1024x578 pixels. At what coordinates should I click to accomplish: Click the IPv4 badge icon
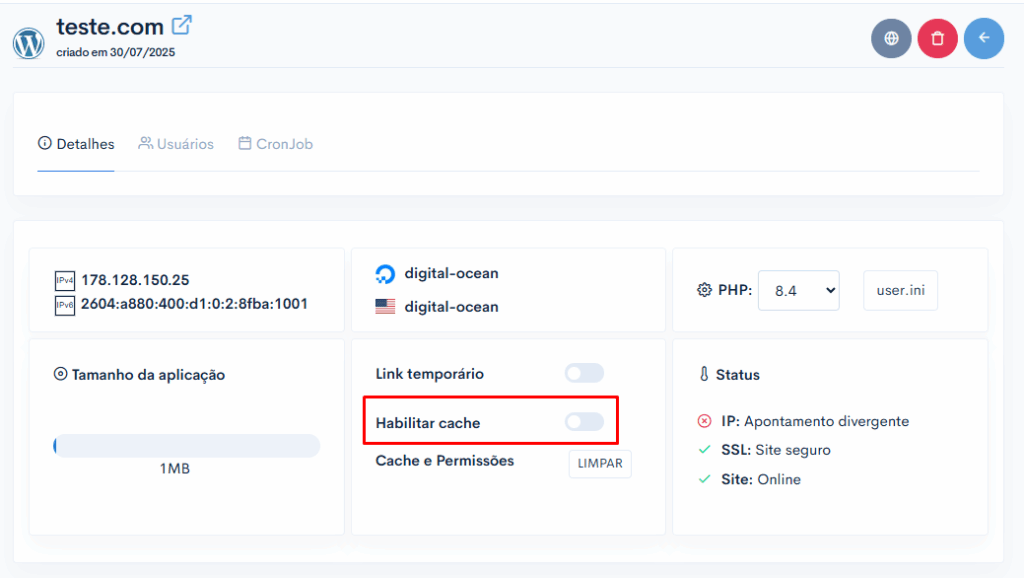point(65,280)
